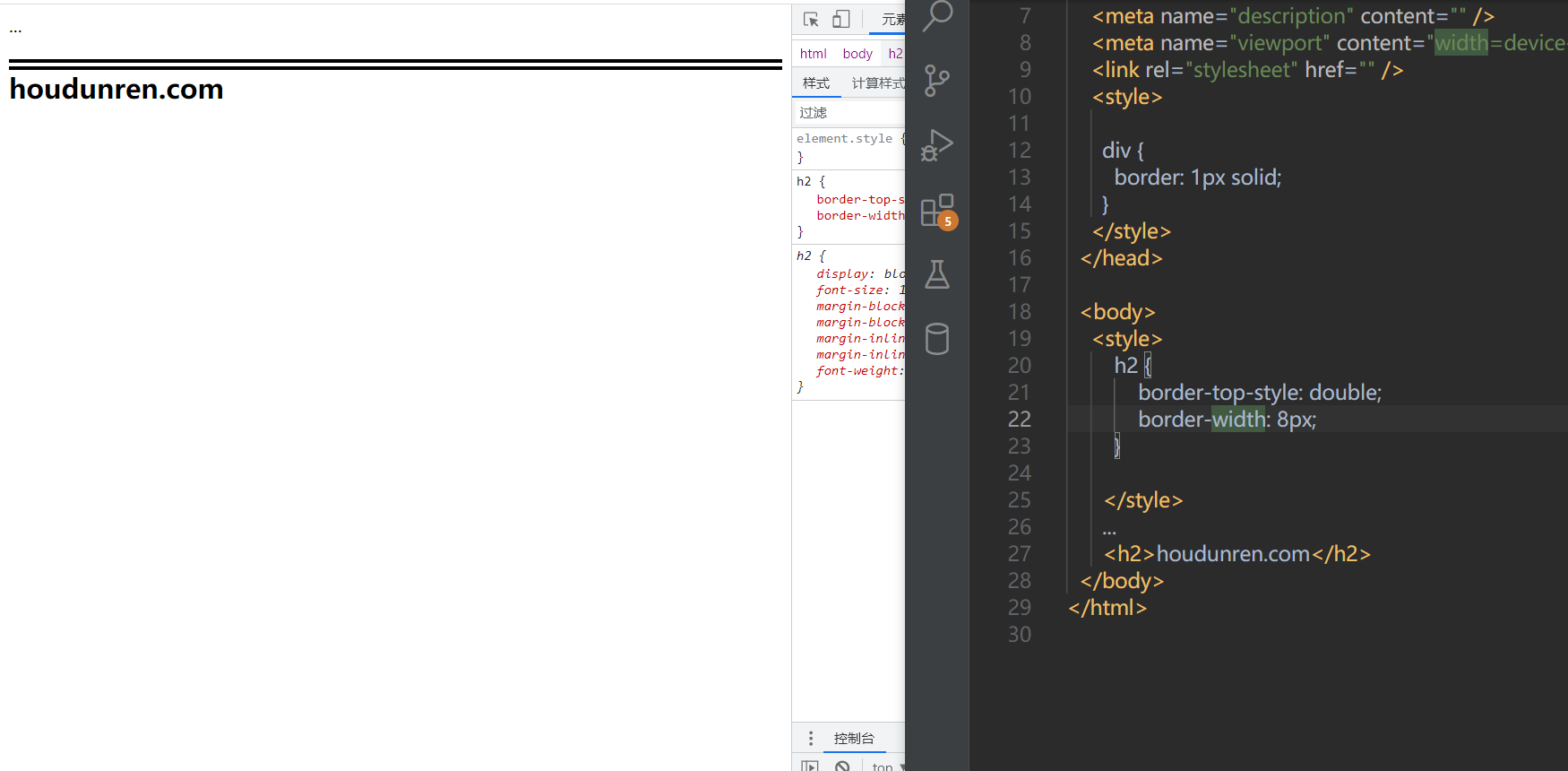This screenshot has width=1568, height=771.
Task: Open the Source Control panel
Action: (937, 81)
